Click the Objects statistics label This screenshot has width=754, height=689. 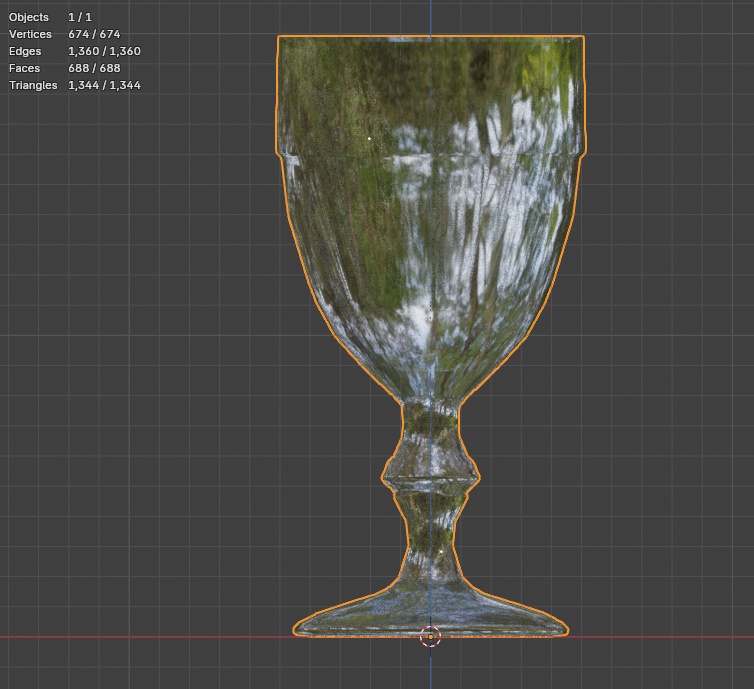29,17
